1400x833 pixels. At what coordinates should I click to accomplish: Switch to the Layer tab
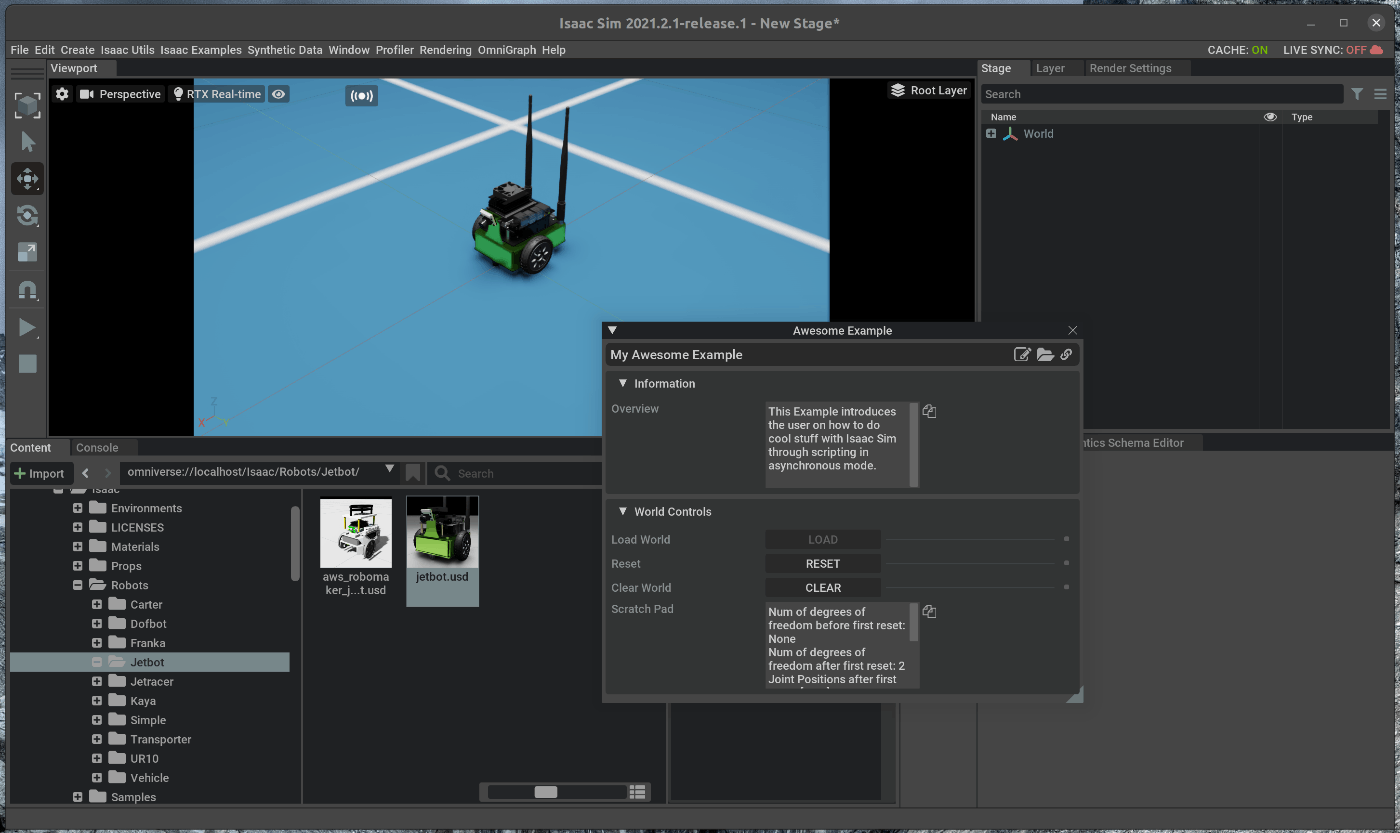[x=1050, y=68]
